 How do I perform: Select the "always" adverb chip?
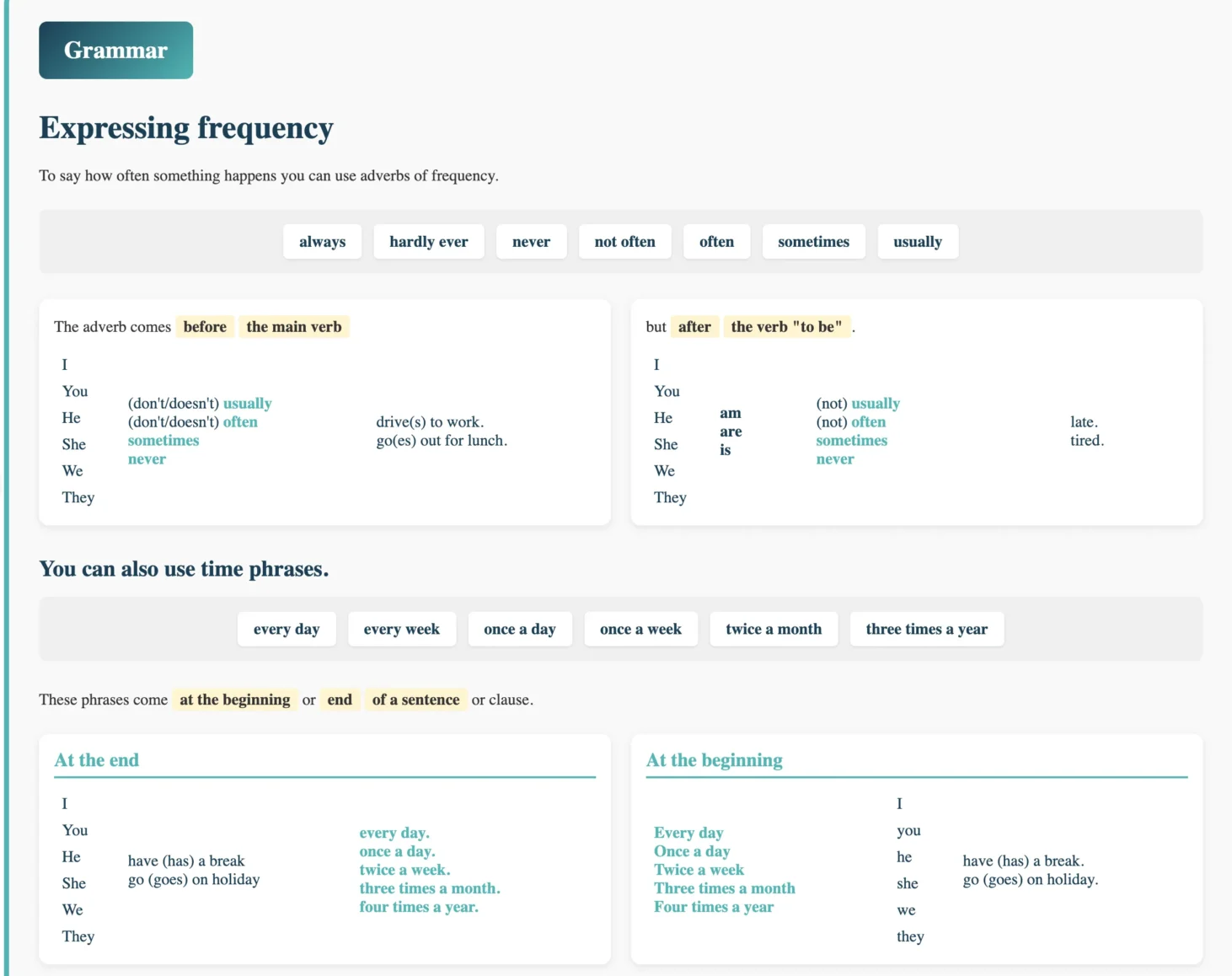point(322,242)
